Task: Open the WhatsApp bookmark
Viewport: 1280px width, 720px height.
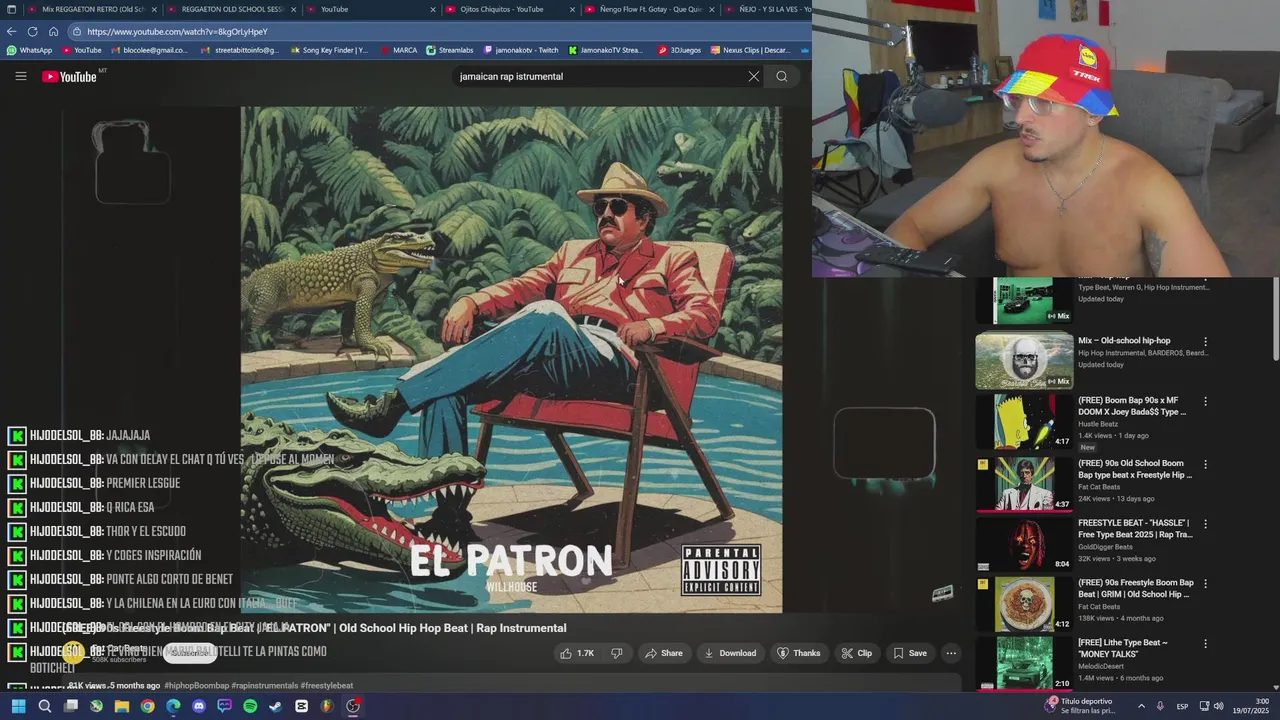Action: coord(29,50)
